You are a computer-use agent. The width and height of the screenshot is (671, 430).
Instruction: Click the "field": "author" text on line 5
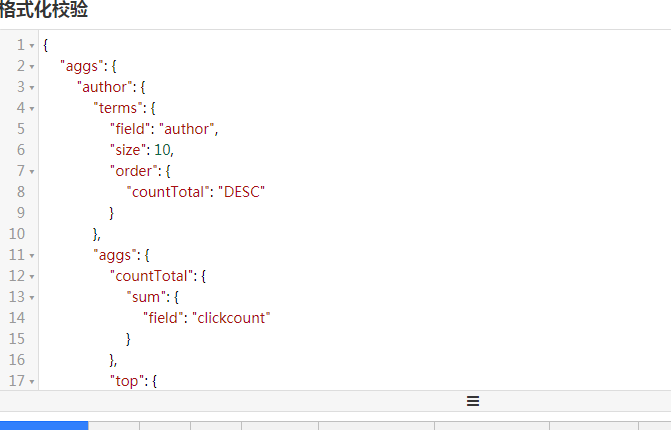(164, 129)
